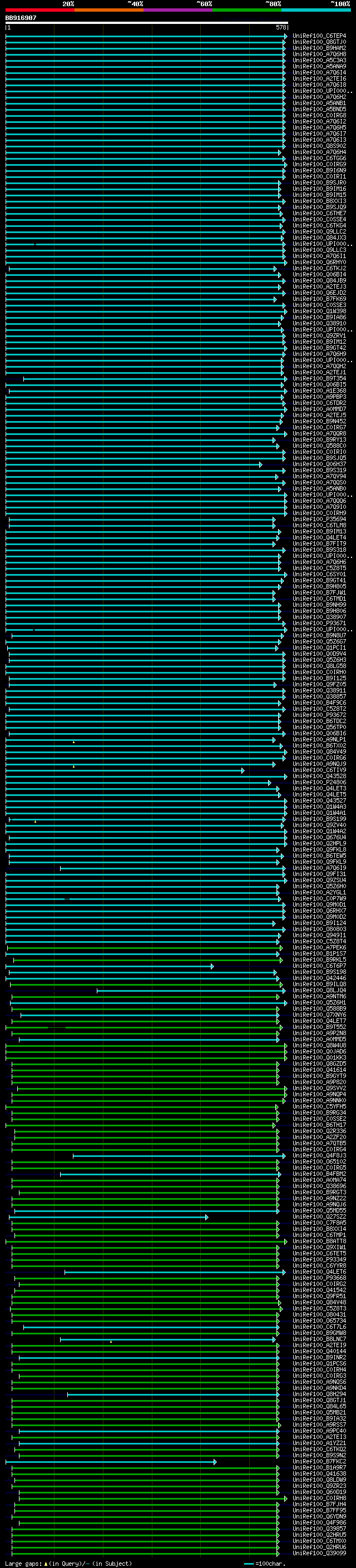Select hit label UniRef100_A2TEI6

(319, 78)
